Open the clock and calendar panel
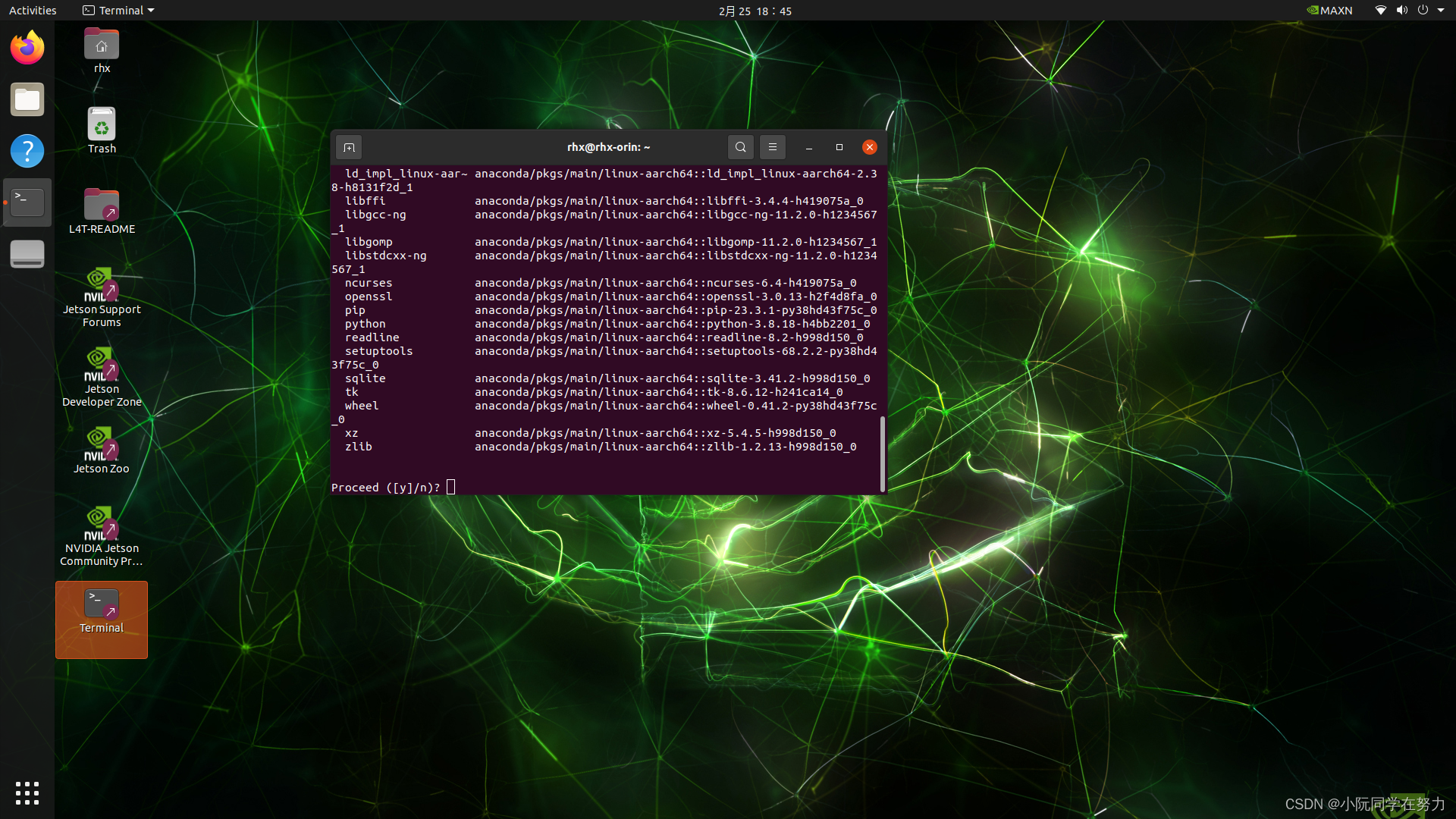This screenshot has height=819, width=1456. pos(755,11)
